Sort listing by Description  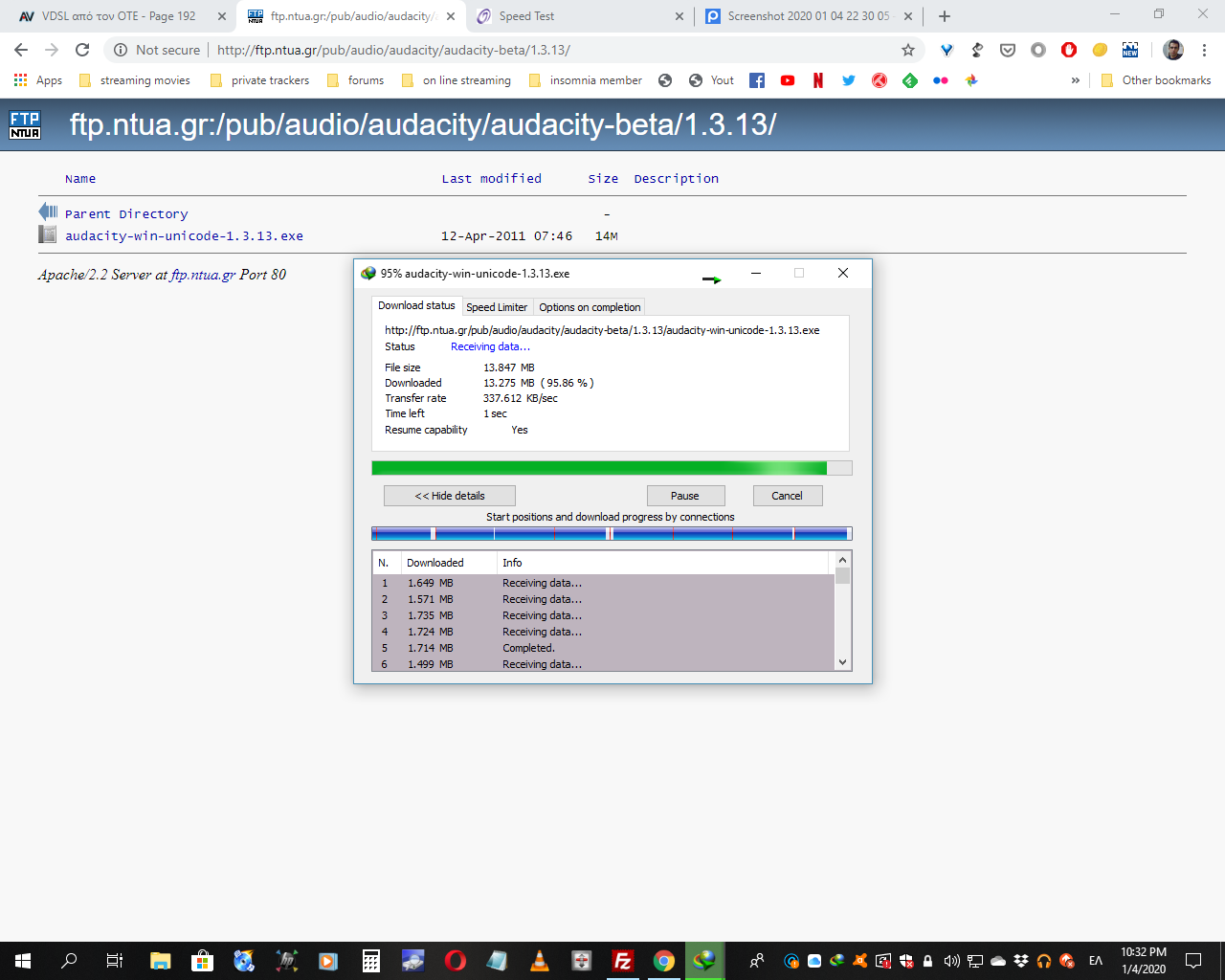tap(676, 179)
